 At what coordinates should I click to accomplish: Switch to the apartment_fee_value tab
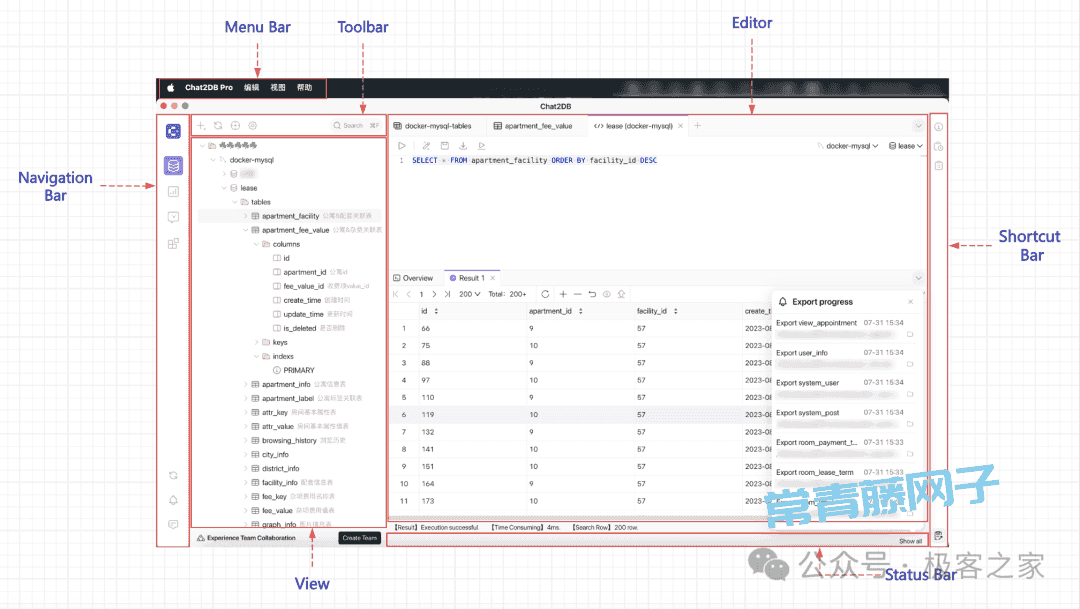(x=533, y=126)
